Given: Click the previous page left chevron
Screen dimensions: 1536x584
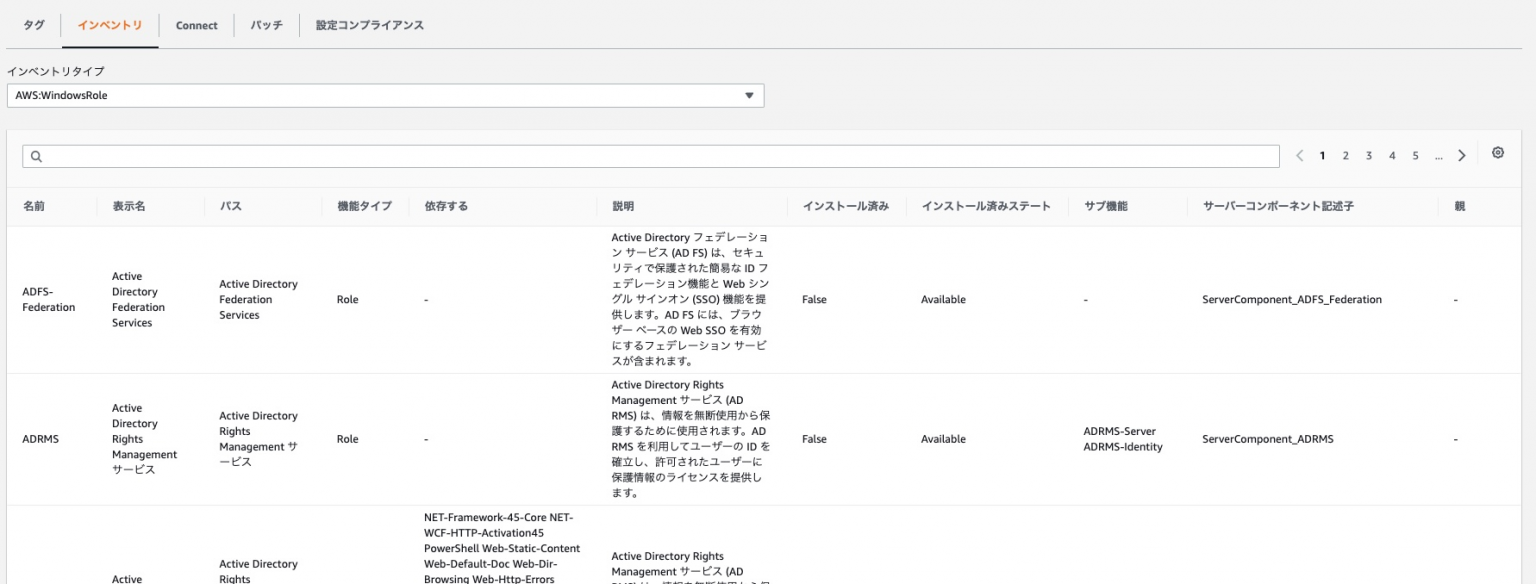Looking at the screenshot, I should tap(1299, 156).
